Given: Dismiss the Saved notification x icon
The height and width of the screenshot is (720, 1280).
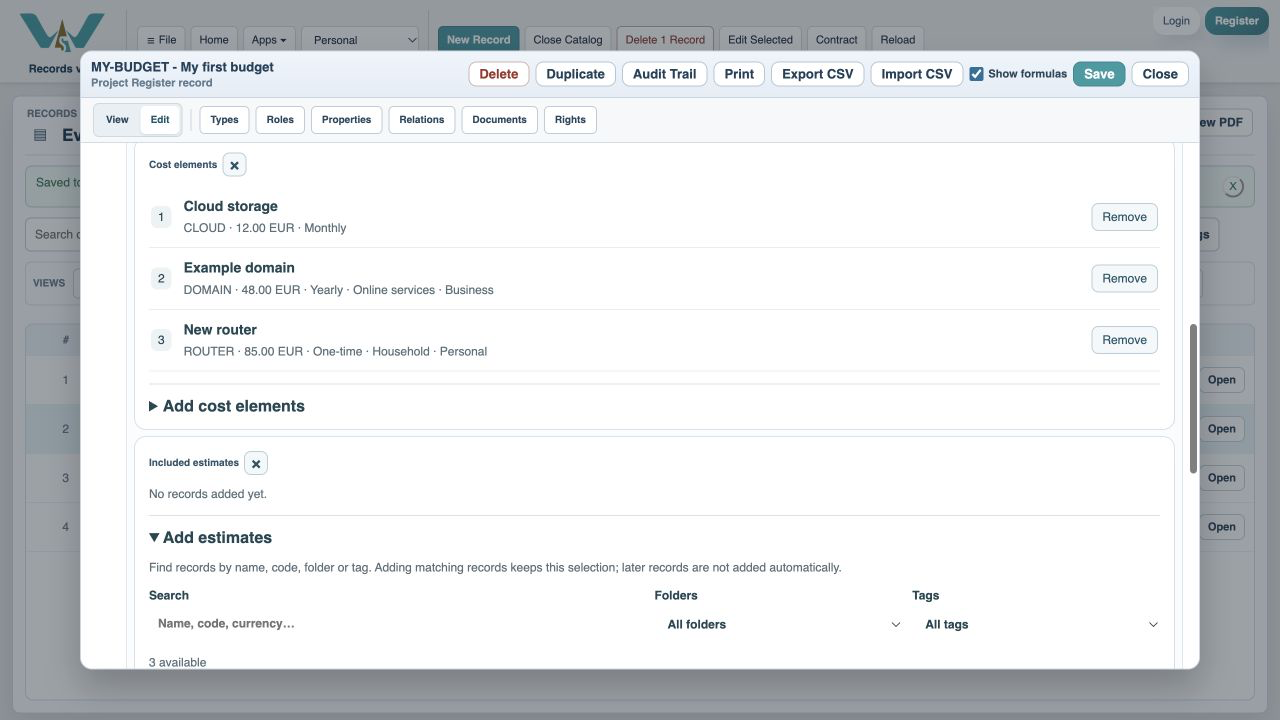Looking at the screenshot, I should [1233, 186].
